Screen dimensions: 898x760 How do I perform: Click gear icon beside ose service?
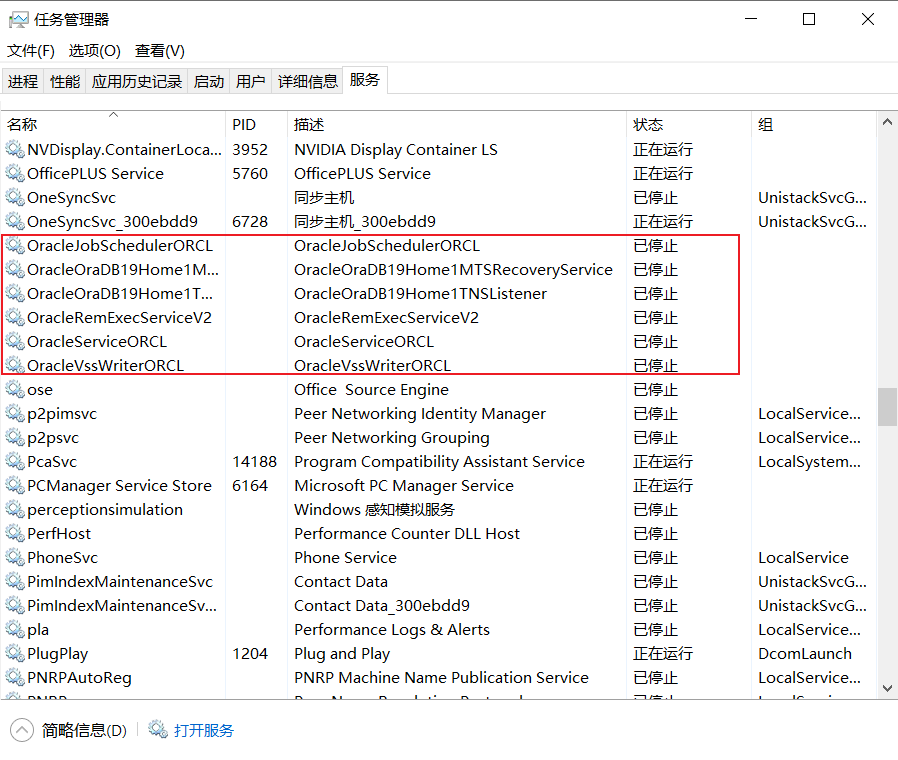click(x=15, y=390)
